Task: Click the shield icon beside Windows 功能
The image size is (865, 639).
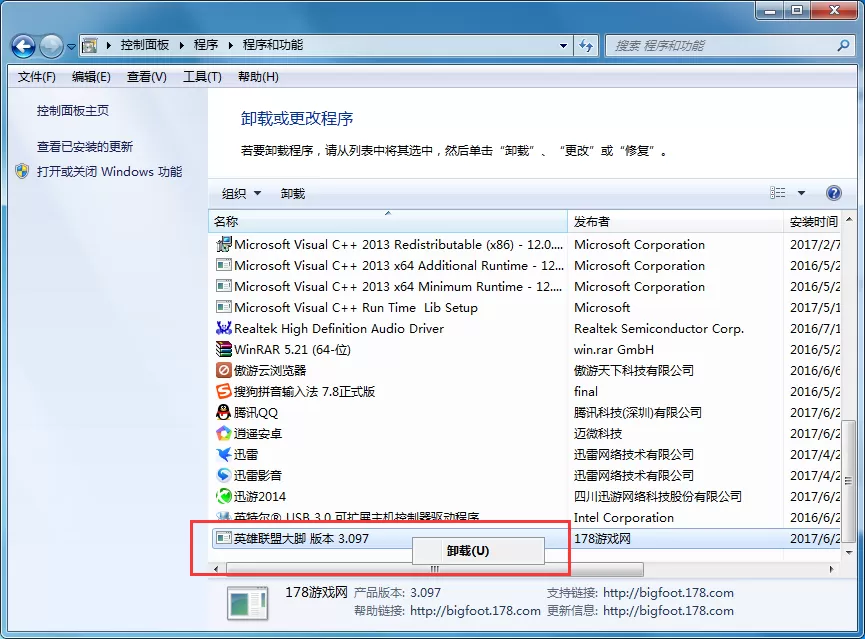Action: pyautogui.click(x=22, y=172)
